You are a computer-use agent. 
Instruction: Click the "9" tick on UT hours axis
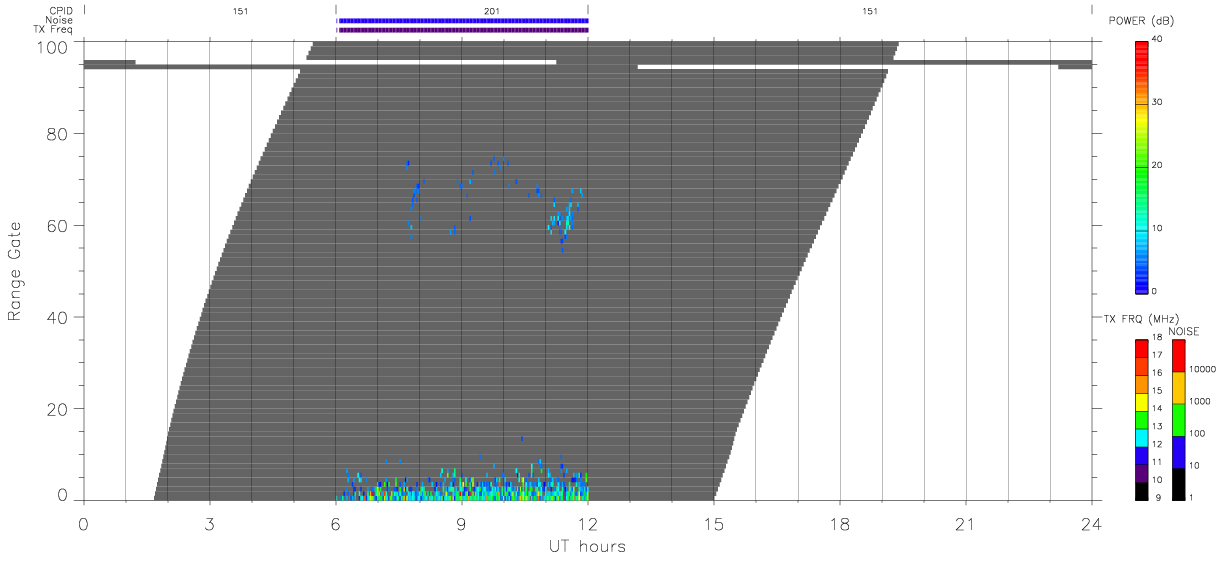461,523
